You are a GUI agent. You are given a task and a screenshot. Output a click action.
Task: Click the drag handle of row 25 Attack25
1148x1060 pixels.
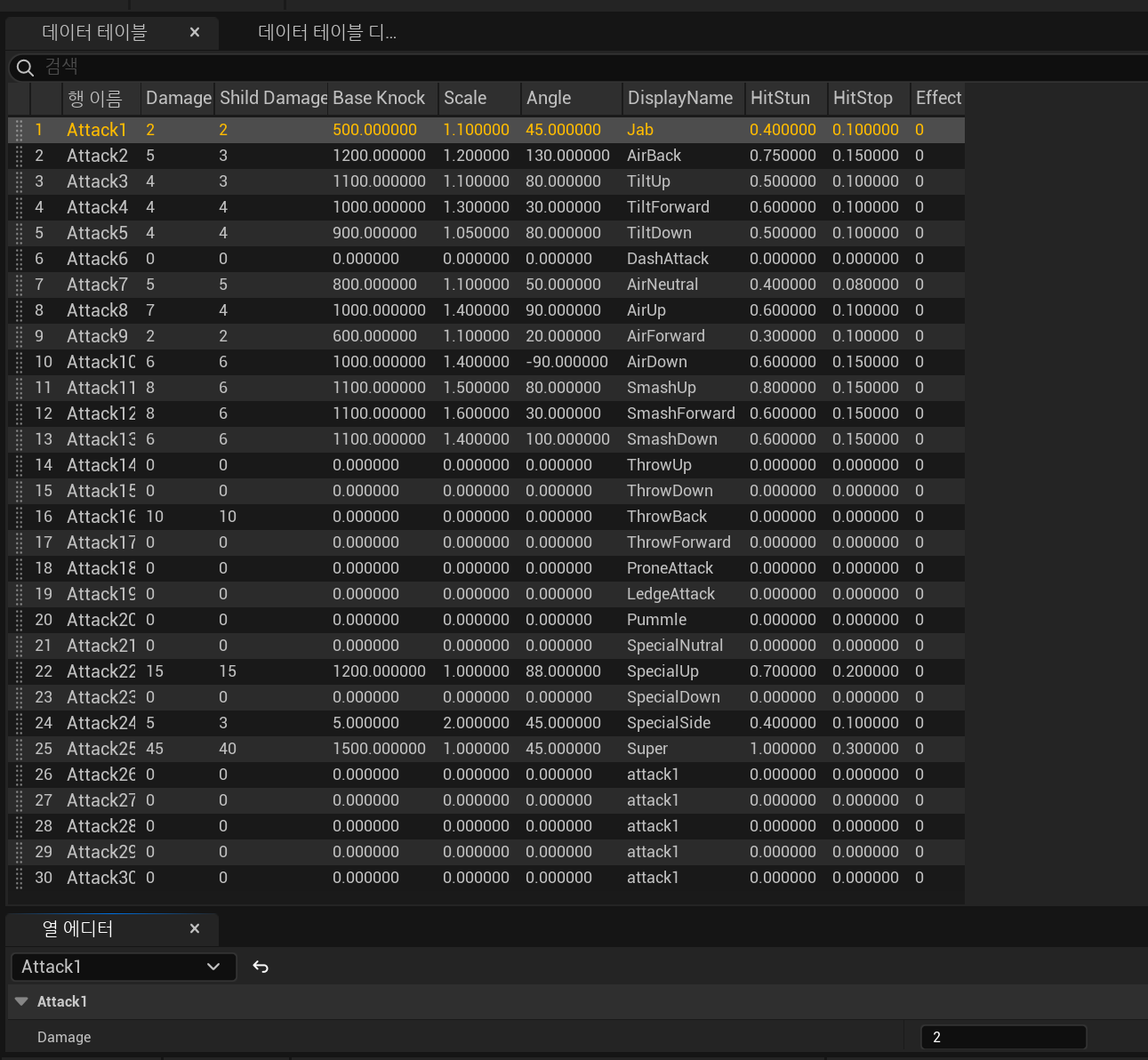click(x=20, y=749)
